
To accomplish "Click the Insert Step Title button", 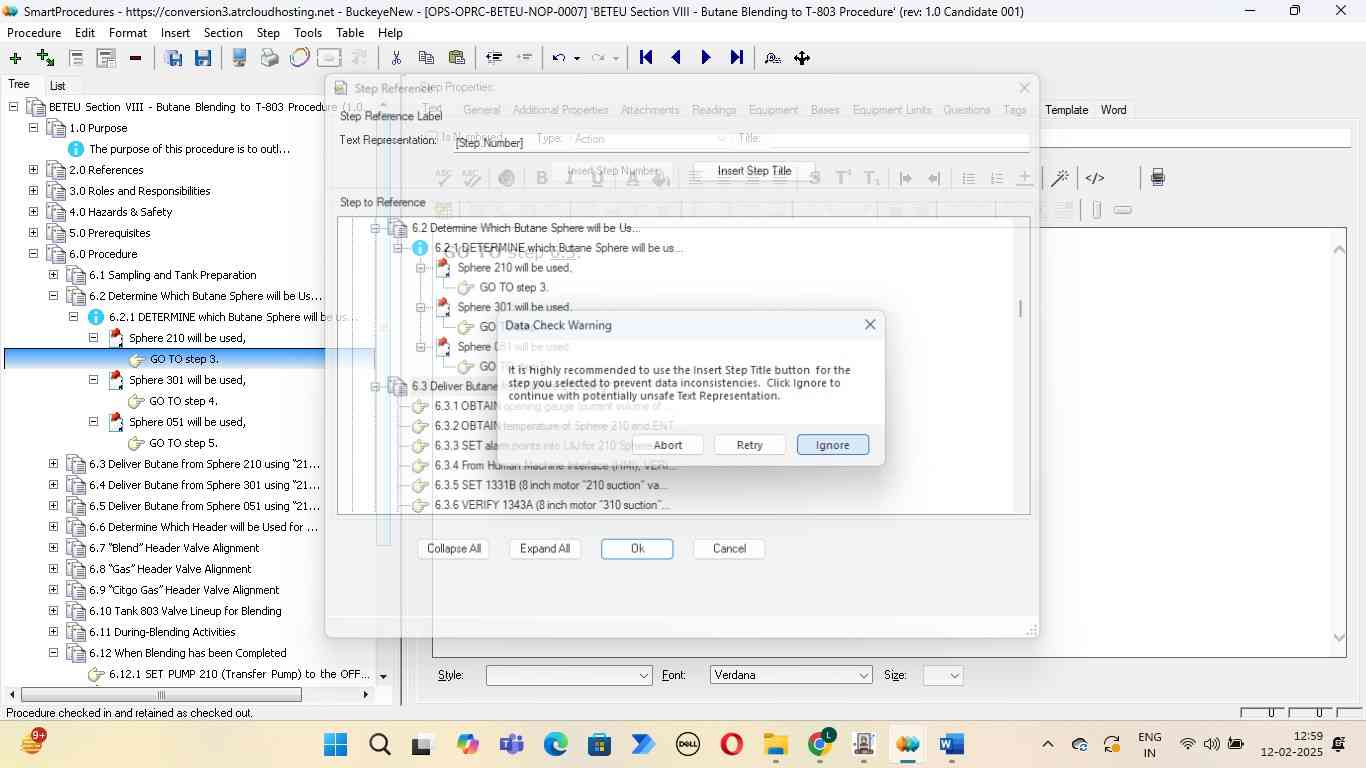I will [754, 171].
